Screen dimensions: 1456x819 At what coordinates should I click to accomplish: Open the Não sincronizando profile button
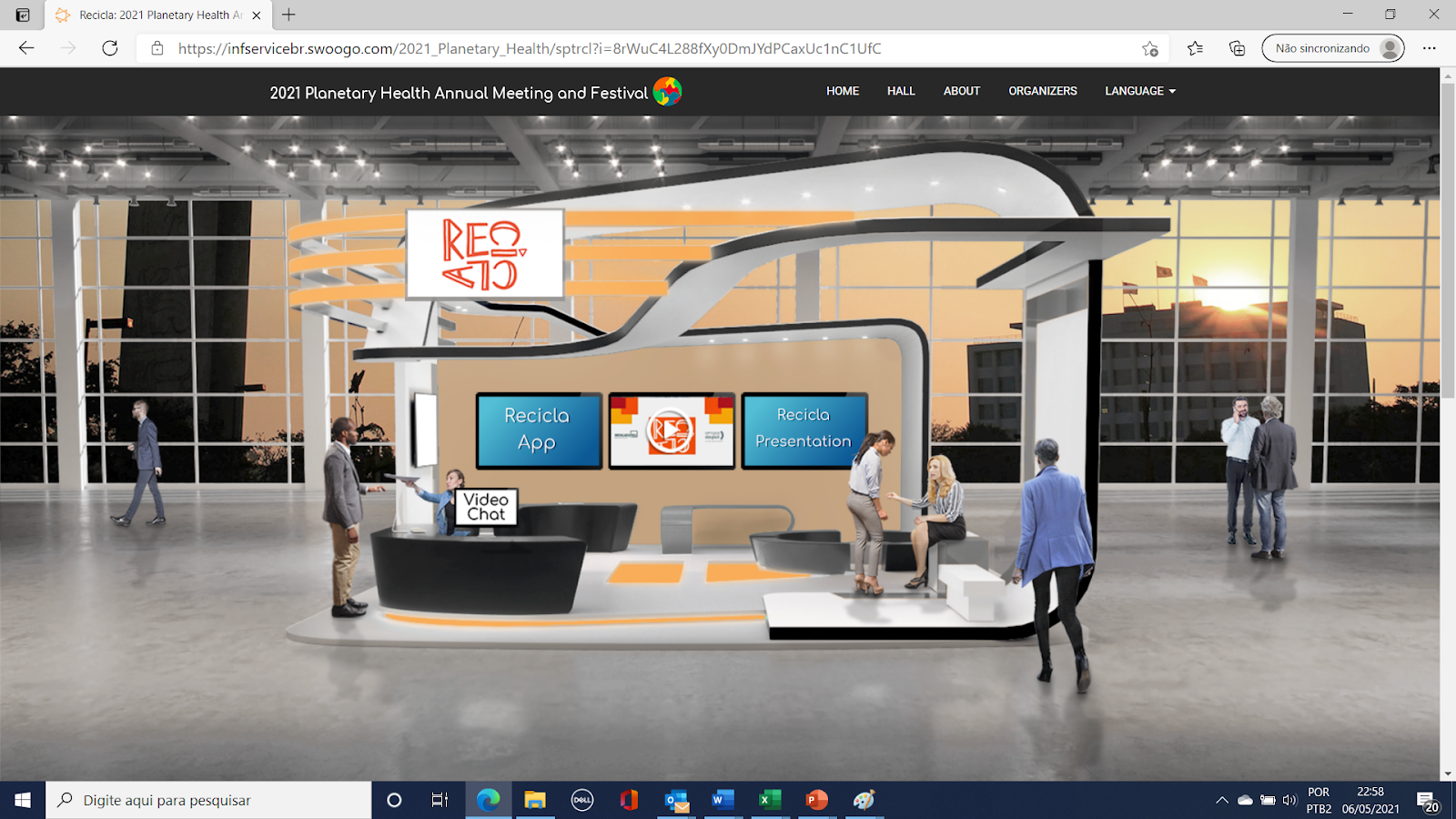[1332, 48]
